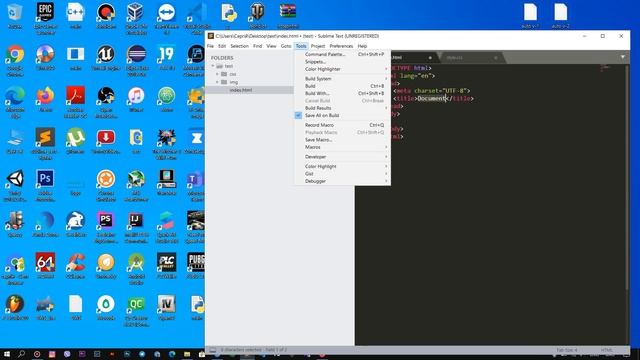Image resolution: width=640 pixels, height=360 pixels.
Task: Click the sidebar toggle icon in status bar
Action: point(212,350)
